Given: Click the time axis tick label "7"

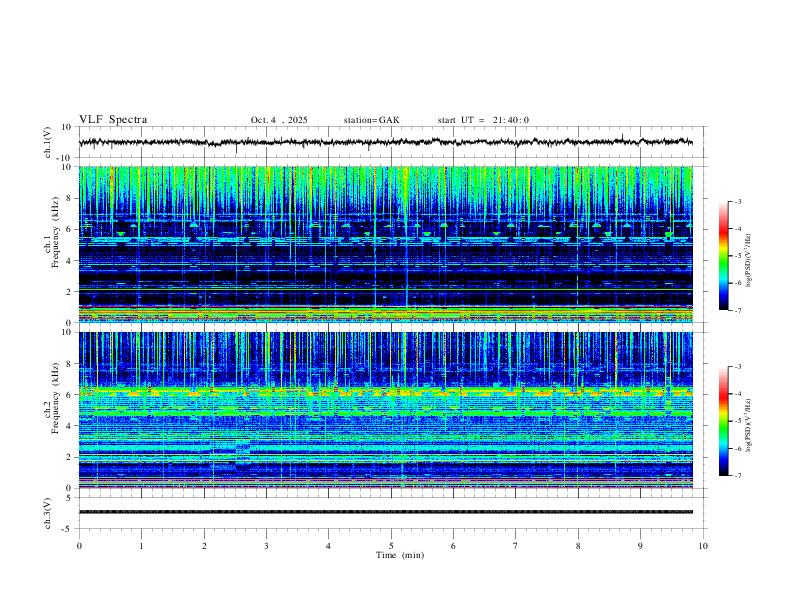Looking at the screenshot, I should coord(516,546).
